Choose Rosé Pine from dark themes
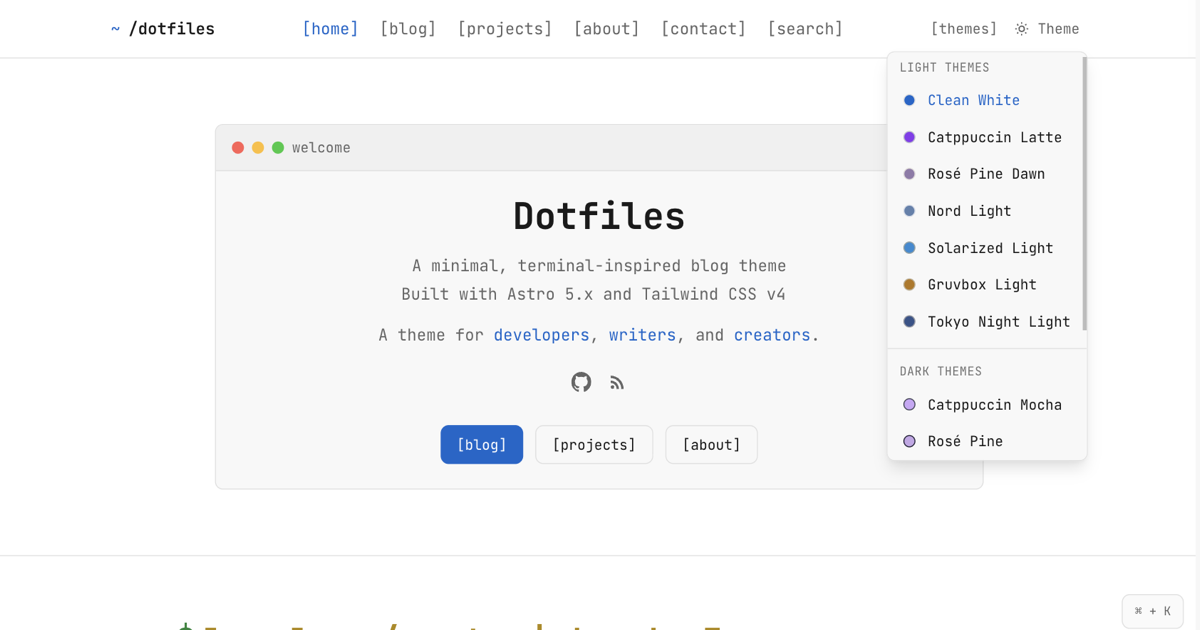The width and height of the screenshot is (1200, 630). 965,441
